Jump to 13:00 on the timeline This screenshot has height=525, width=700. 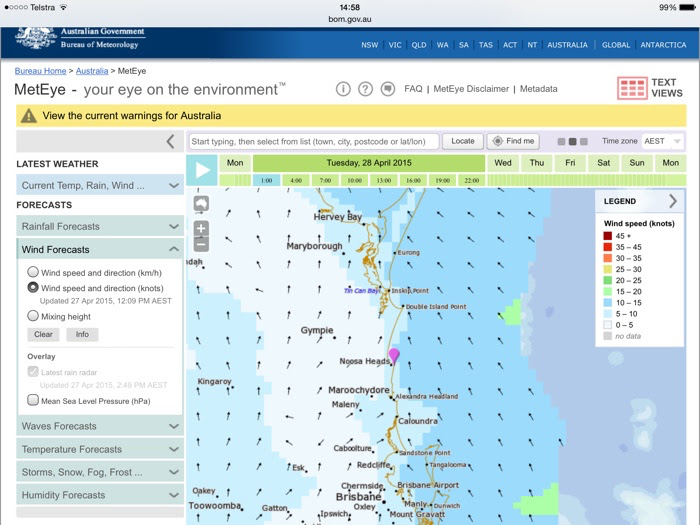383,180
